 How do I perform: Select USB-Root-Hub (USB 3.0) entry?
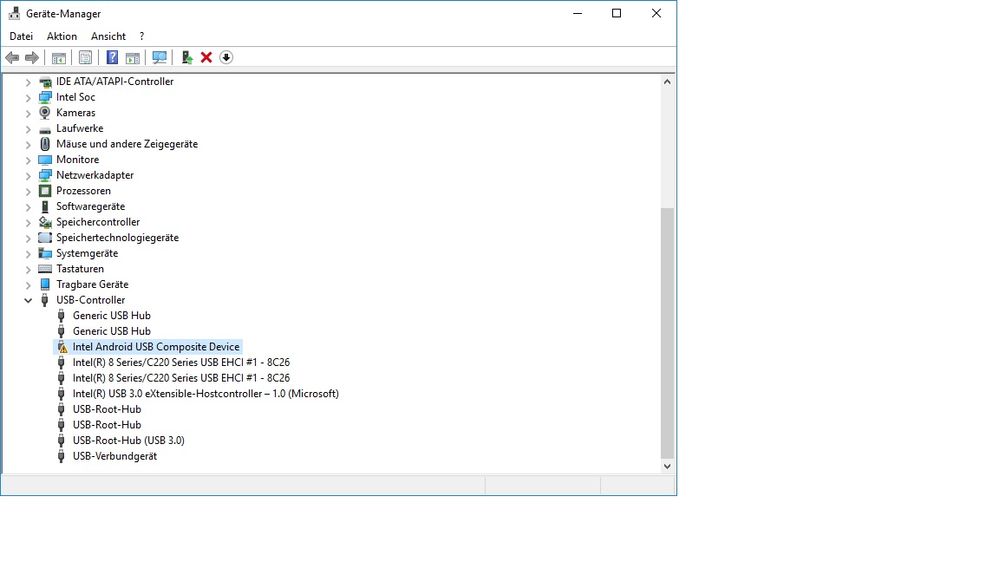(128, 440)
